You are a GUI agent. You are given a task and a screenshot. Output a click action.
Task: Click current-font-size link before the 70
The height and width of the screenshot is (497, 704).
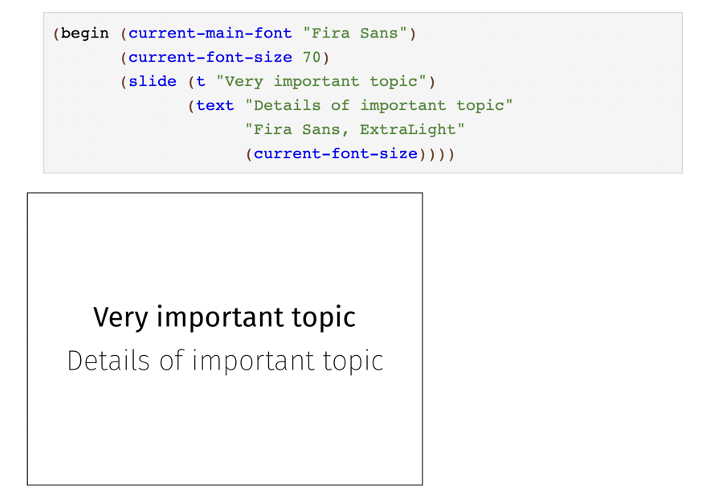point(210,57)
